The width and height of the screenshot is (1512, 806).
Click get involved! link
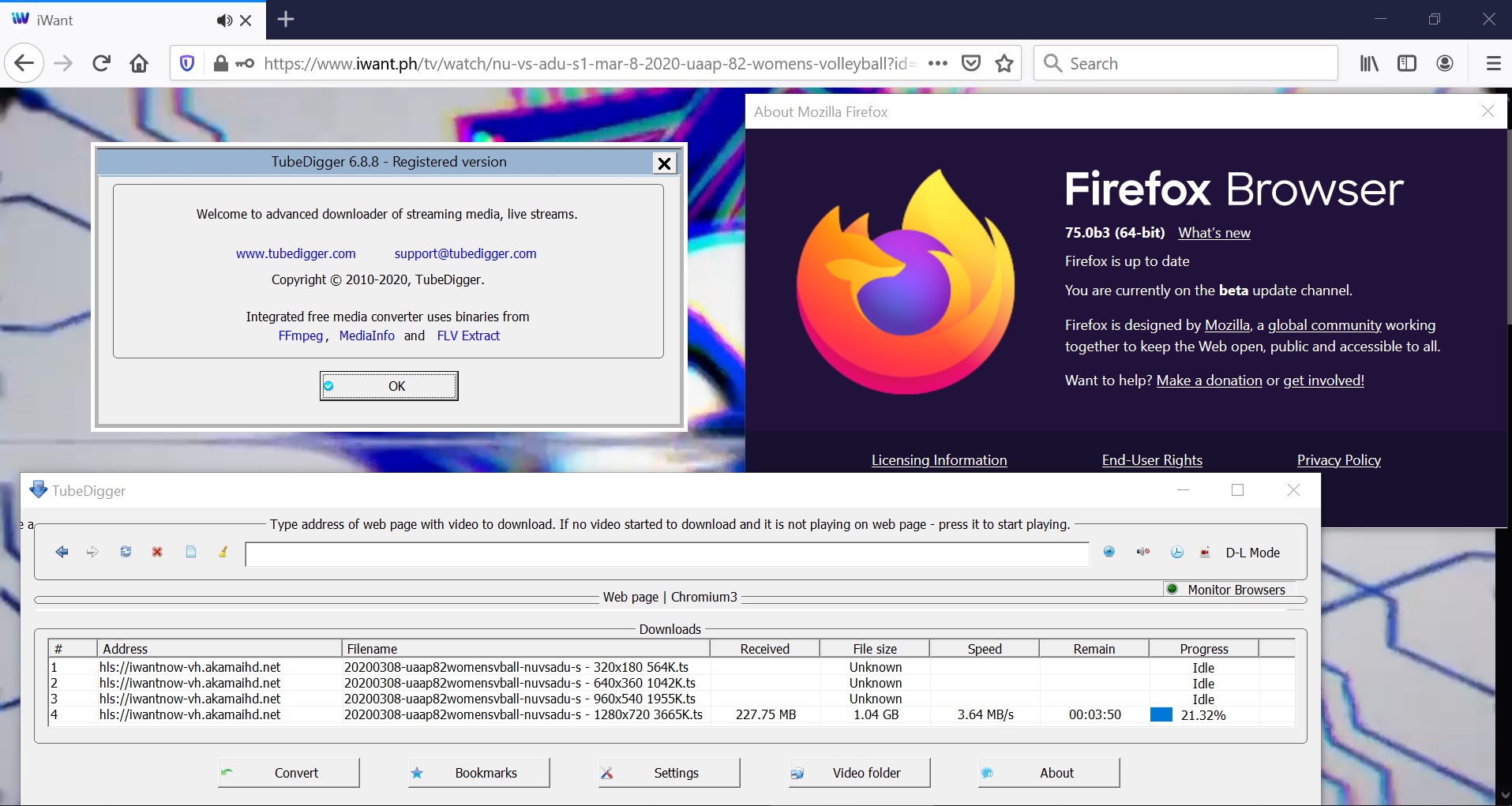(1324, 381)
